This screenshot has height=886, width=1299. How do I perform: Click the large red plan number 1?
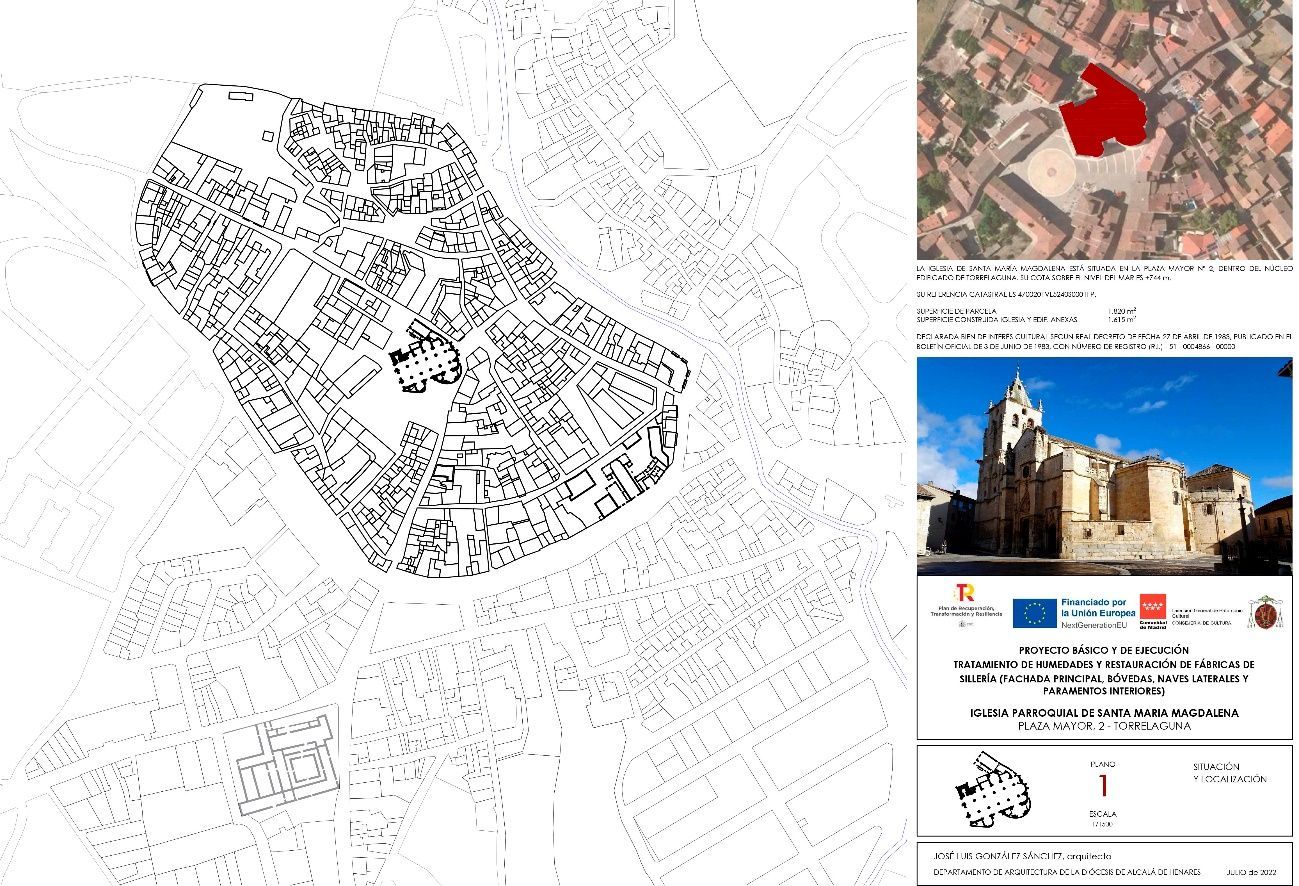[1103, 786]
